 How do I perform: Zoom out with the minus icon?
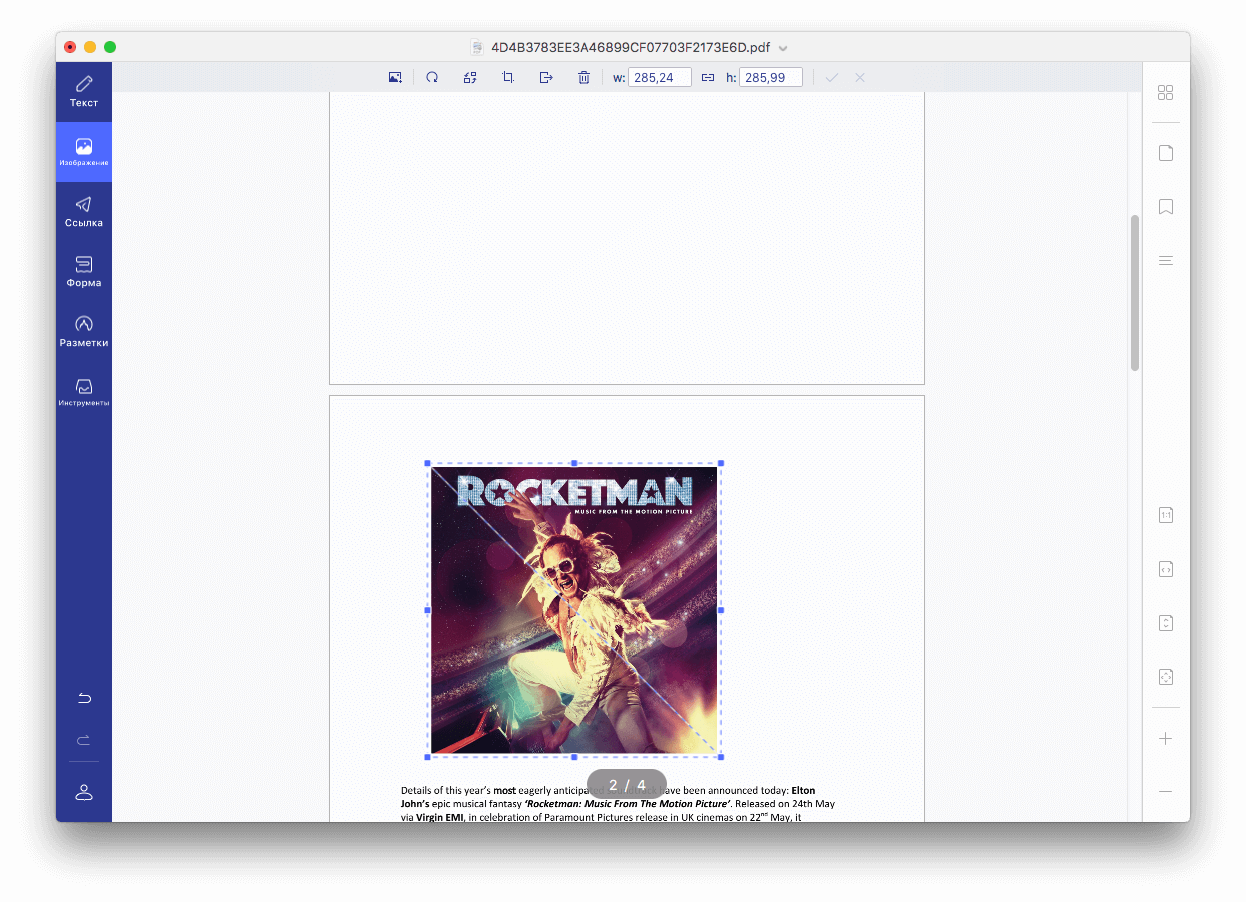(x=1166, y=791)
